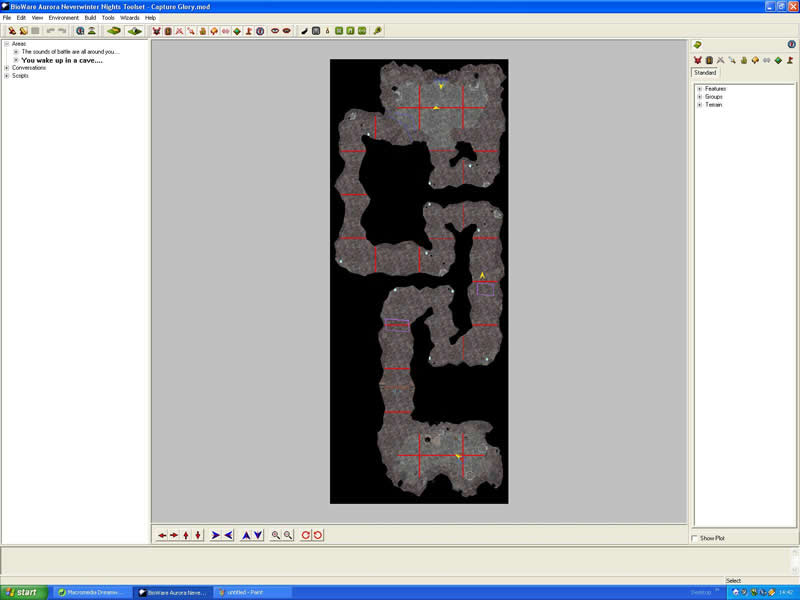
Task: Rotate view with first red circular arrow
Action: click(306, 535)
